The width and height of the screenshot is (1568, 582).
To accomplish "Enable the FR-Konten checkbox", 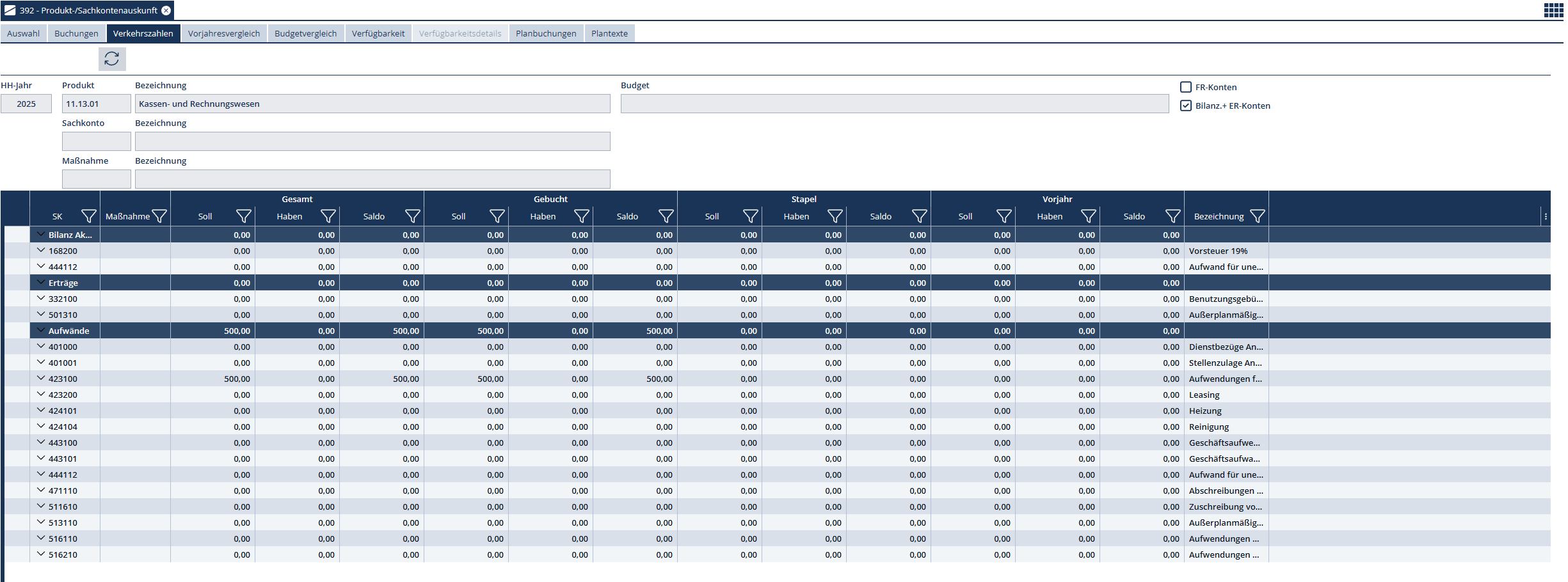I will tap(1186, 88).
